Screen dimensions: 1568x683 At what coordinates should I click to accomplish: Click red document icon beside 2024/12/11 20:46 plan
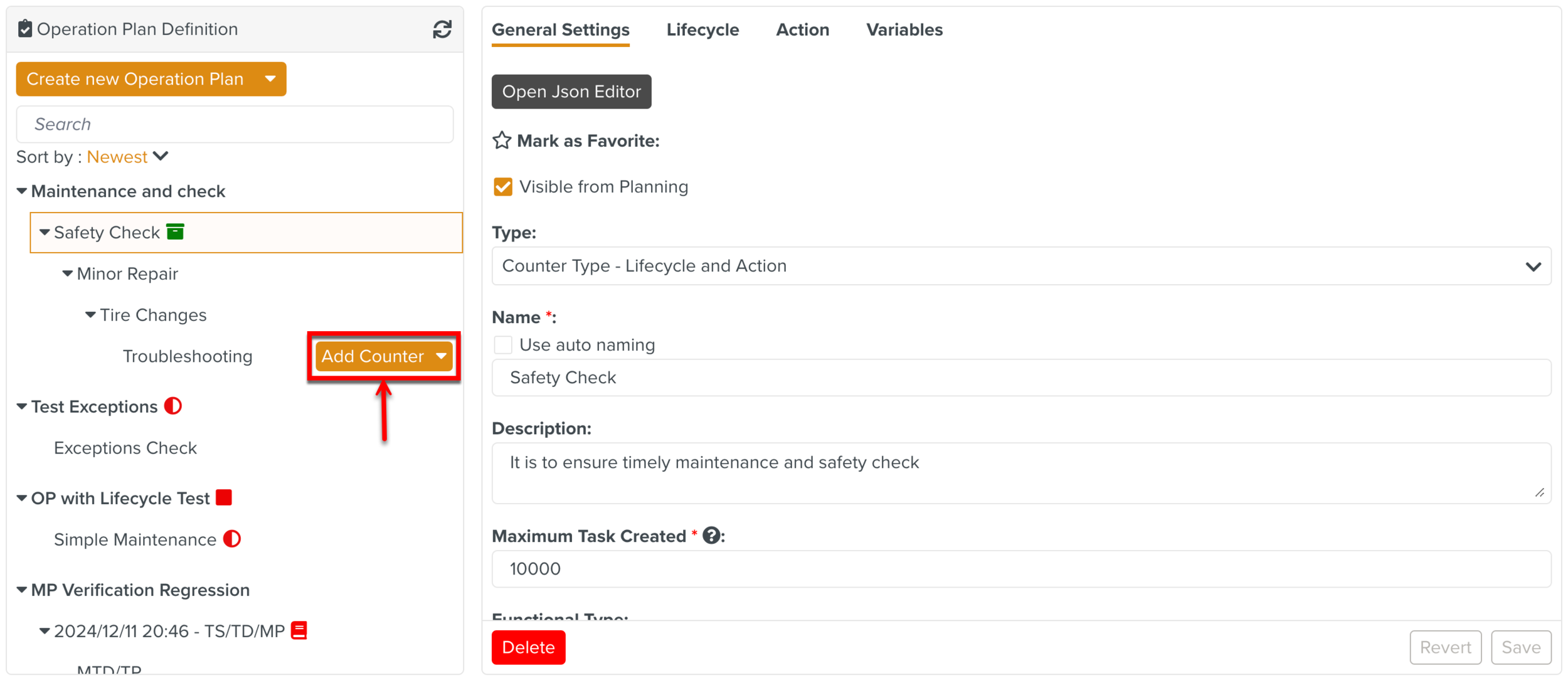point(300,630)
